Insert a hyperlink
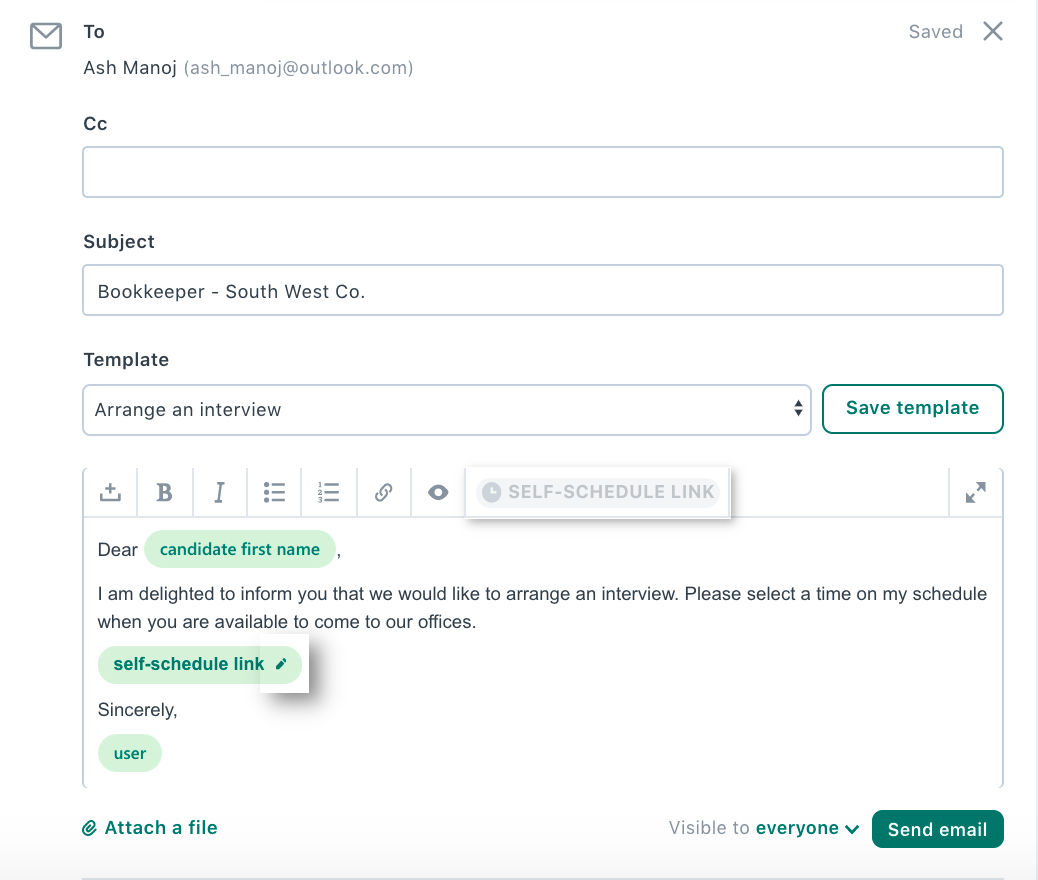 383,492
